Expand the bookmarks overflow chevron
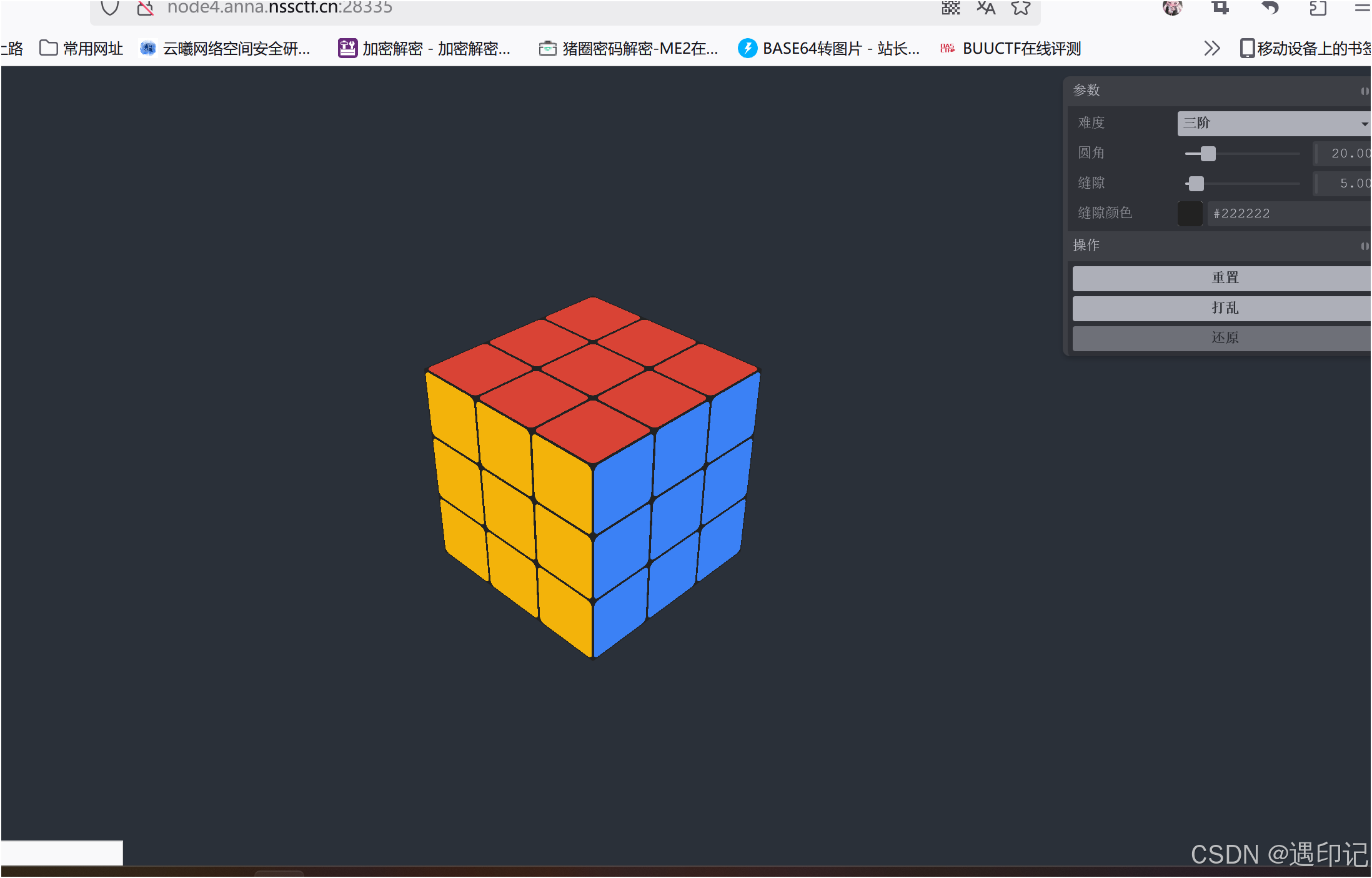Viewport: 1372px width, 878px height. pos(1211,48)
